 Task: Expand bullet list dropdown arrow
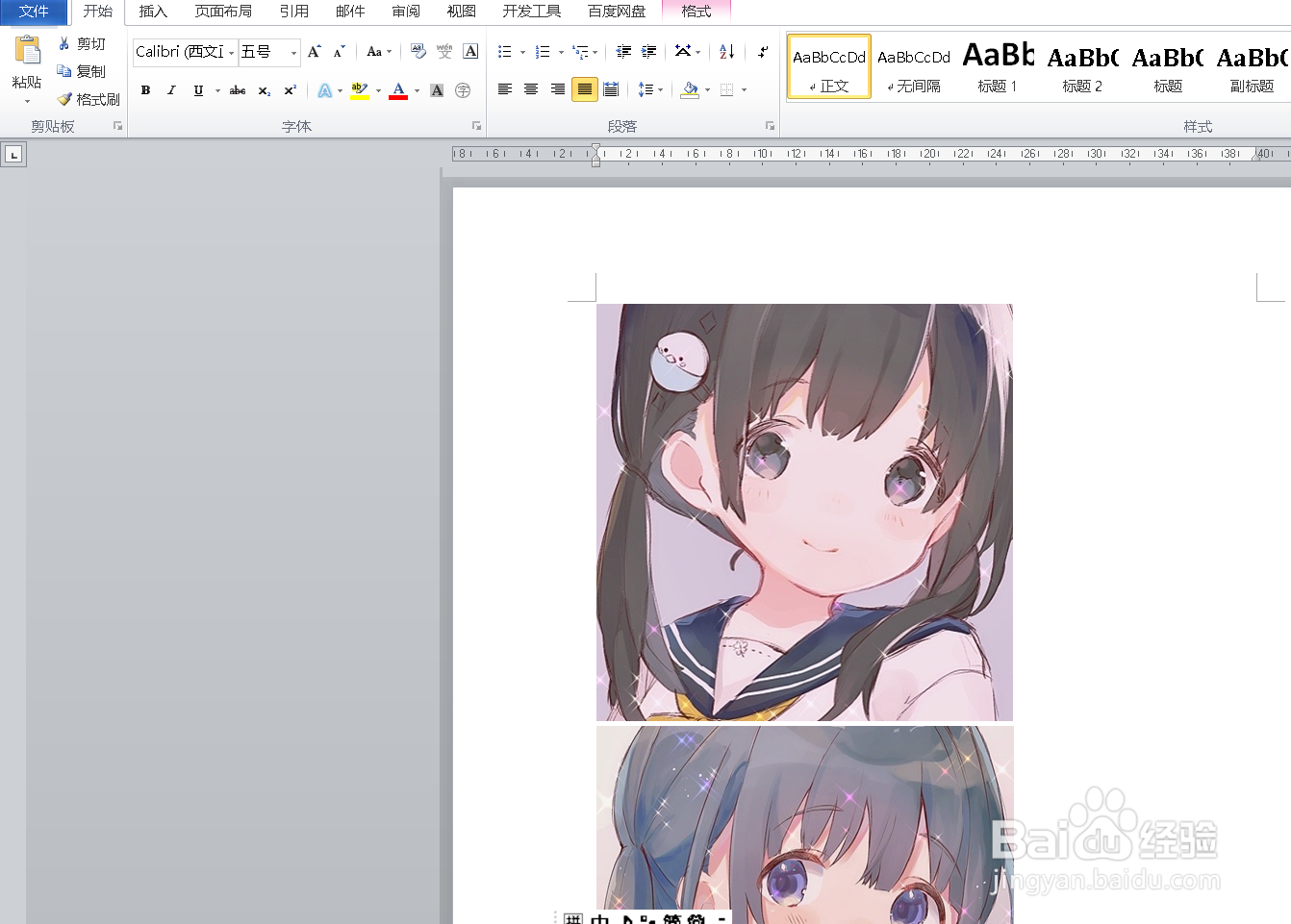(522, 52)
